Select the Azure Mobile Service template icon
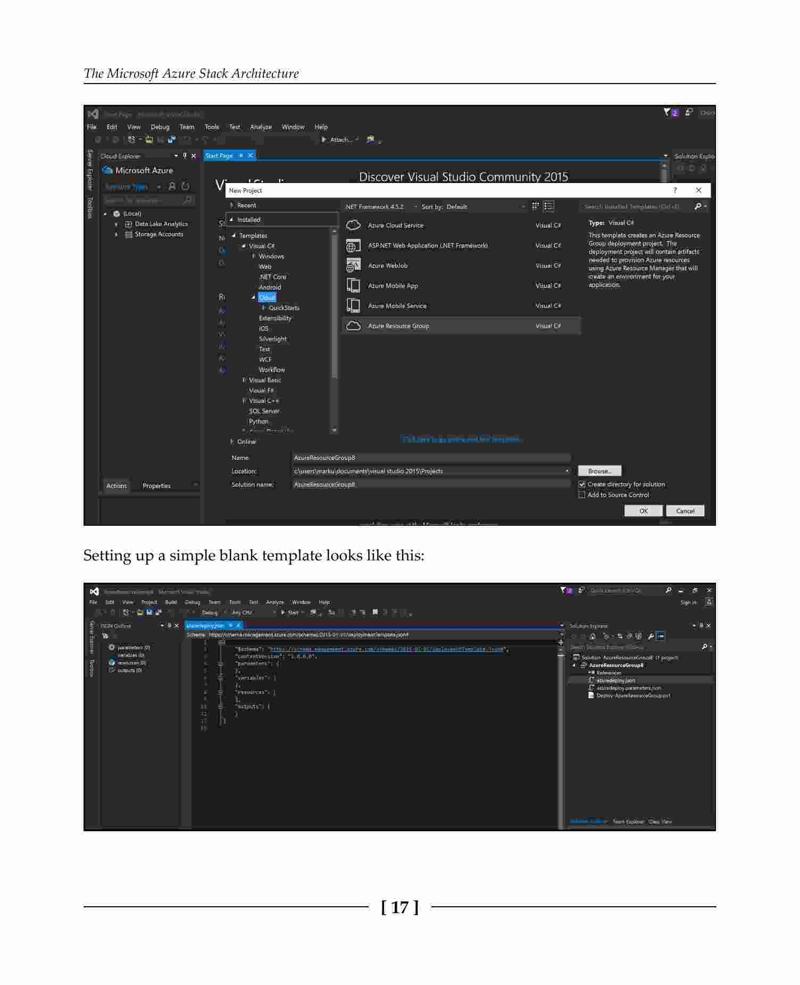This screenshot has width=800, height=985. pos(354,306)
